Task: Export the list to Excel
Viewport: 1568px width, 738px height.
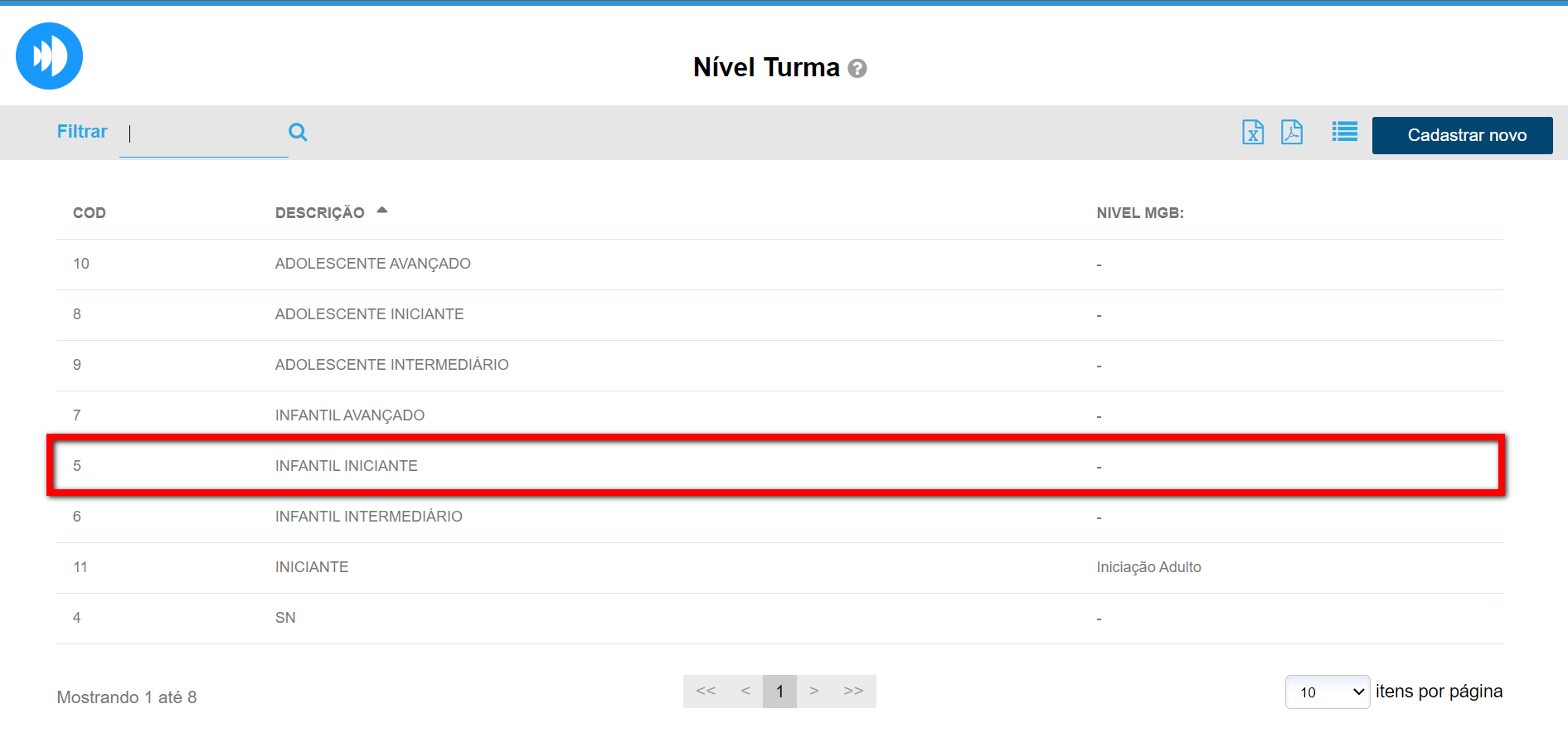Action: click(1252, 133)
